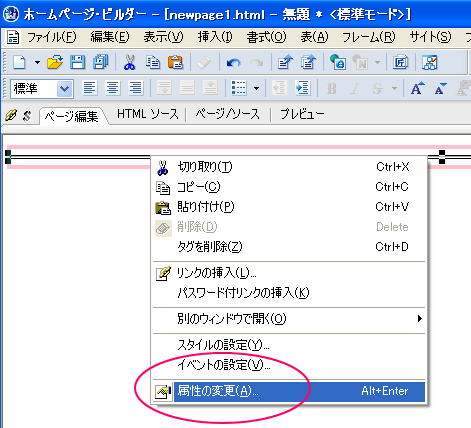Click the horizontal rule's right resize handle
The image size is (471, 428).
[442, 157]
